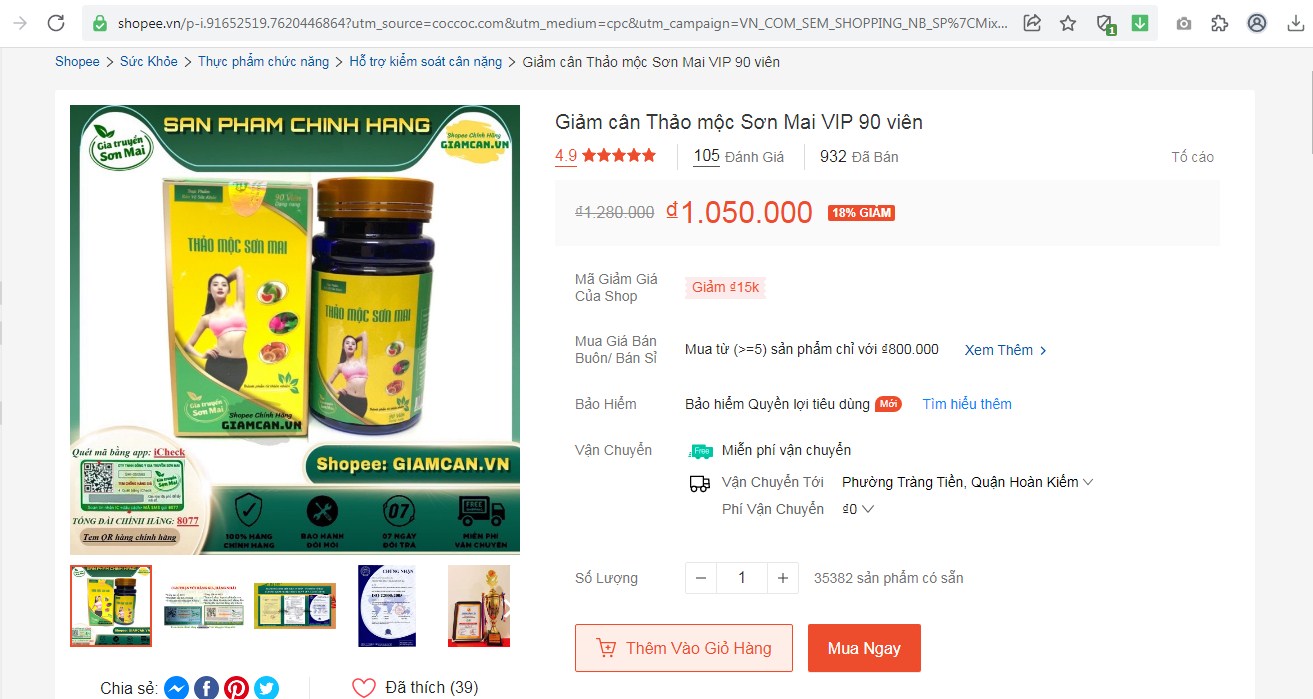Screen dimensions: 1313x699
Task: Expand Xem Thêm wholesale pricing details
Action: [1006, 350]
